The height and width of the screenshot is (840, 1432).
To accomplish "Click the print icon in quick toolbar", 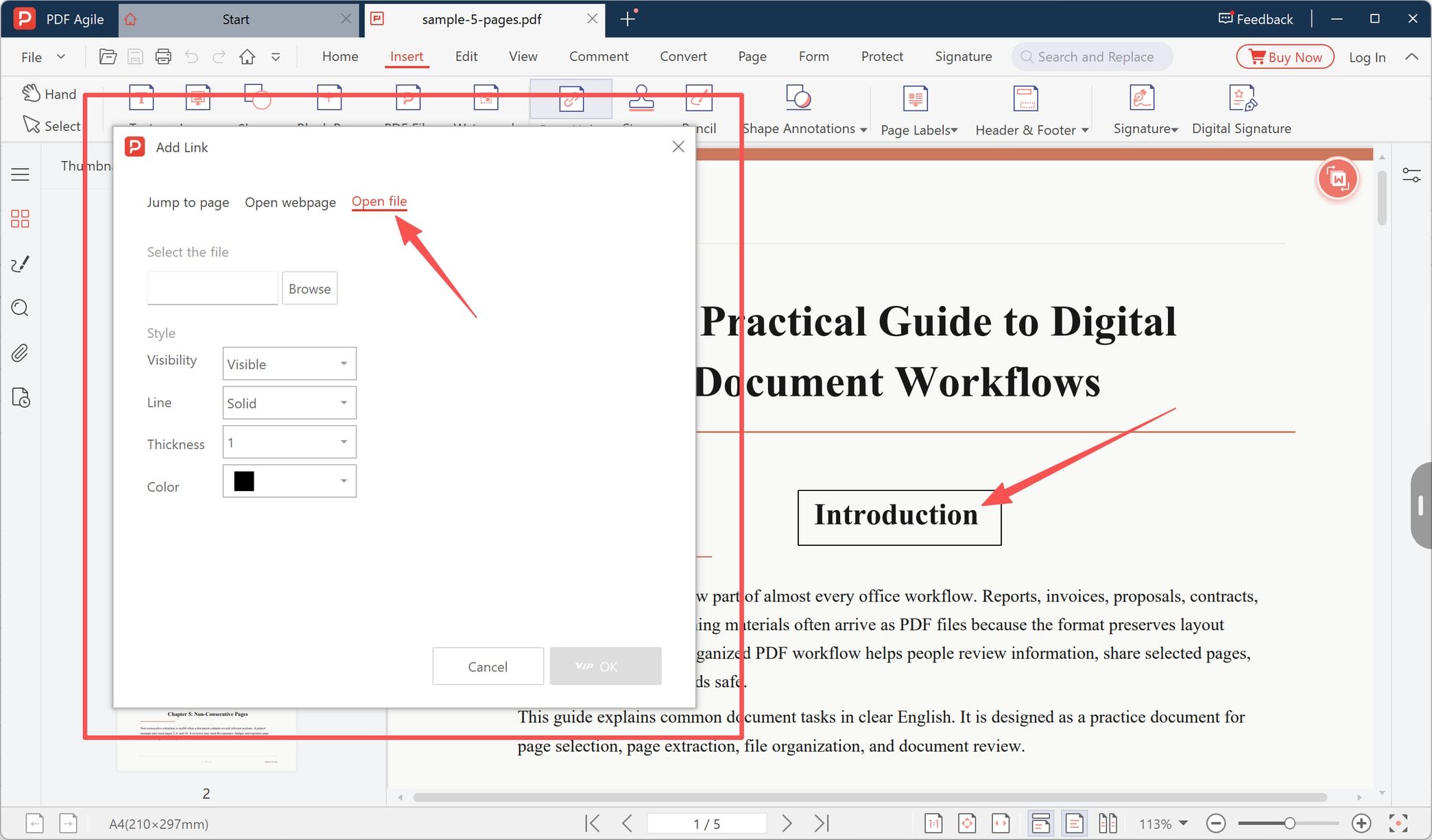I will [x=163, y=57].
